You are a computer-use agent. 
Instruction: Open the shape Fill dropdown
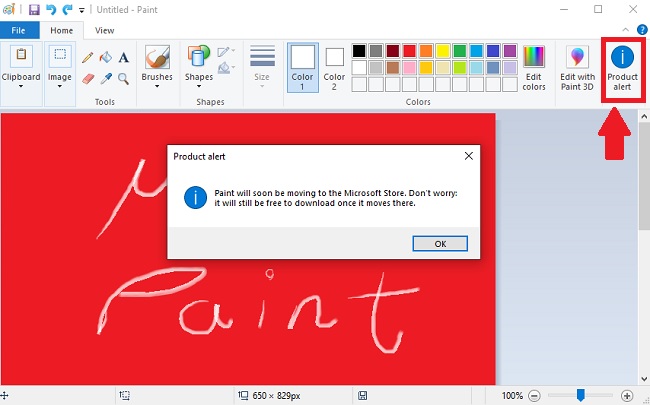coord(226,68)
